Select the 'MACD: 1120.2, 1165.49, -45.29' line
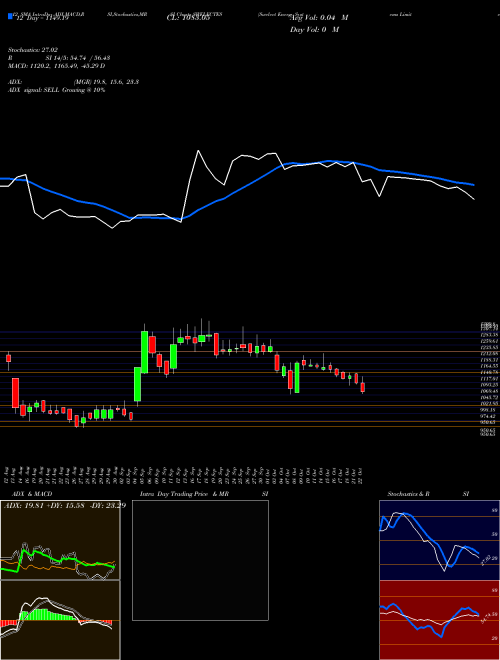Viewport: 500px width, 660px height. click(x=56, y=66)
